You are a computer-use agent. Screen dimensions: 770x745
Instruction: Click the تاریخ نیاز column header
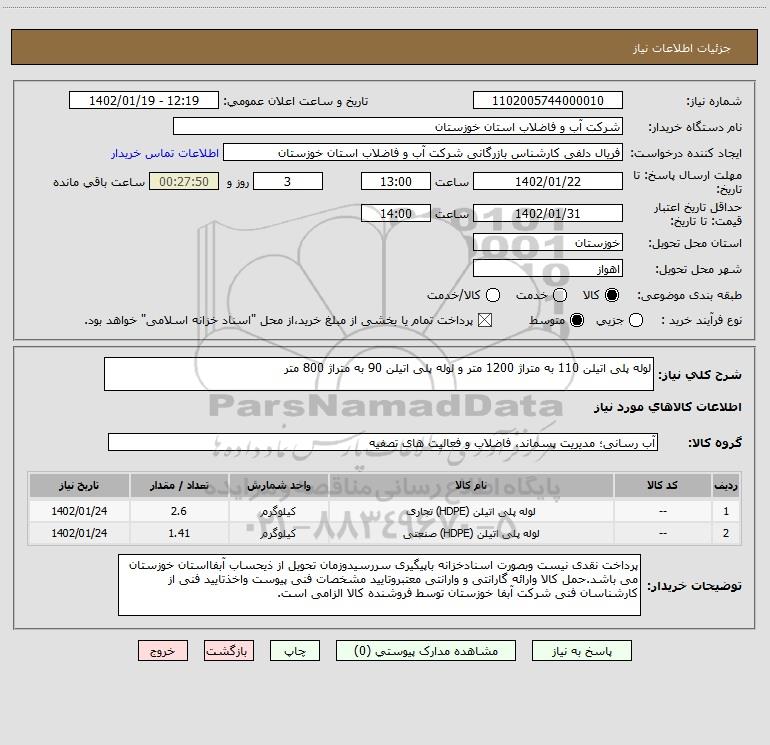point(79,485)
